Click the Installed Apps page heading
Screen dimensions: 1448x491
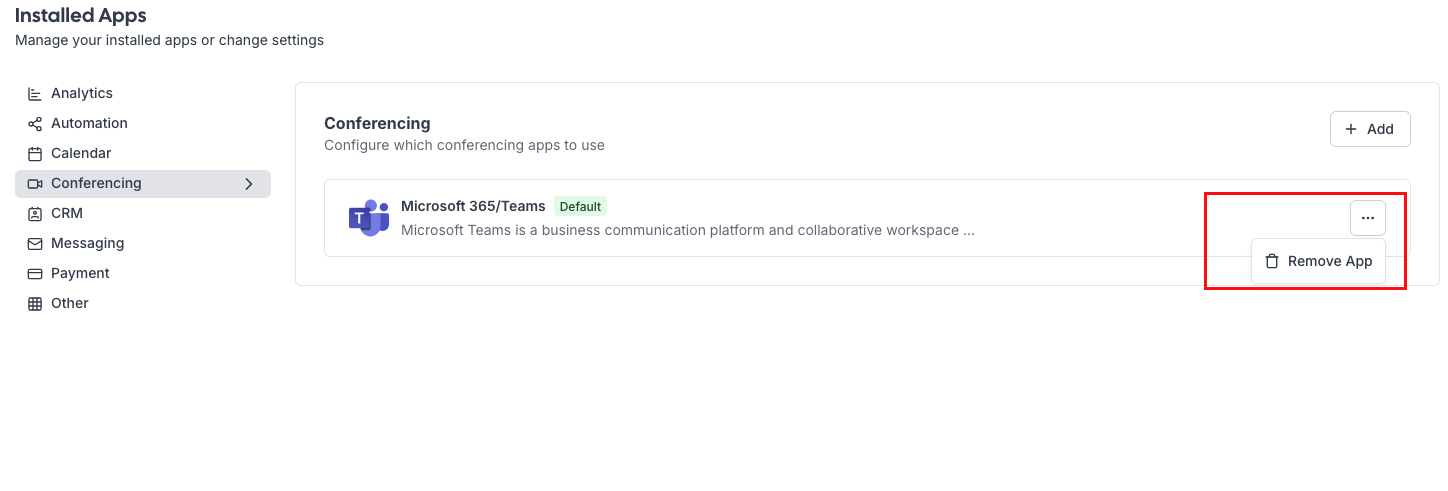click(x=81, y=16)
